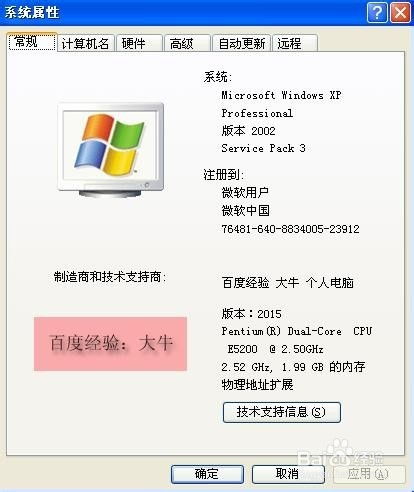The width and height of the screenshot is (414, 492).
Task: Go to the 自动更新 tab
Action: pyautogui.click(x=241, y=43)
